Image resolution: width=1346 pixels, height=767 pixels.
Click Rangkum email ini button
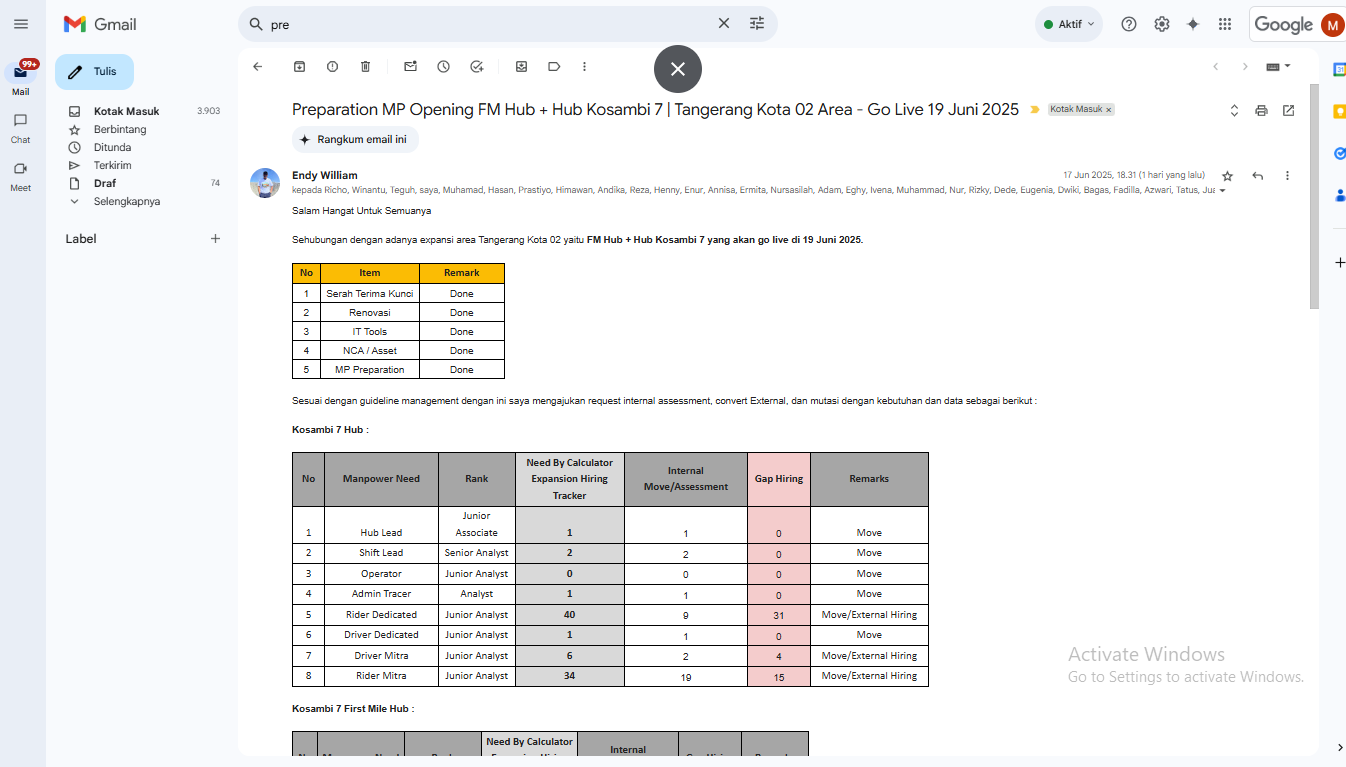pyautogui.click(x=355, y=140)
